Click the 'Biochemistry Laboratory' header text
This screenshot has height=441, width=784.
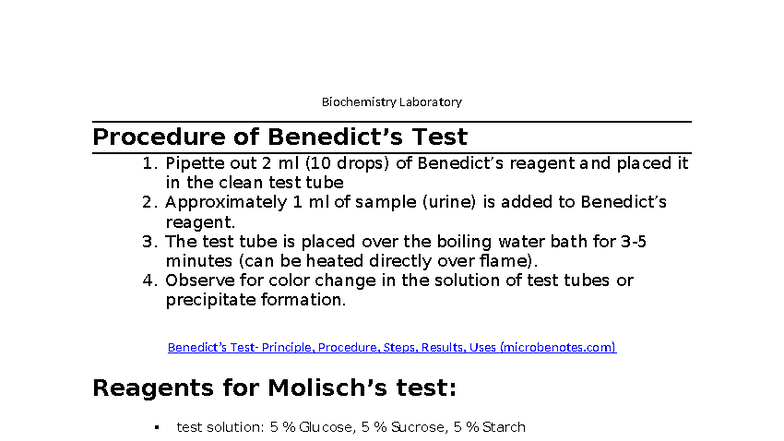pos(392,102)
